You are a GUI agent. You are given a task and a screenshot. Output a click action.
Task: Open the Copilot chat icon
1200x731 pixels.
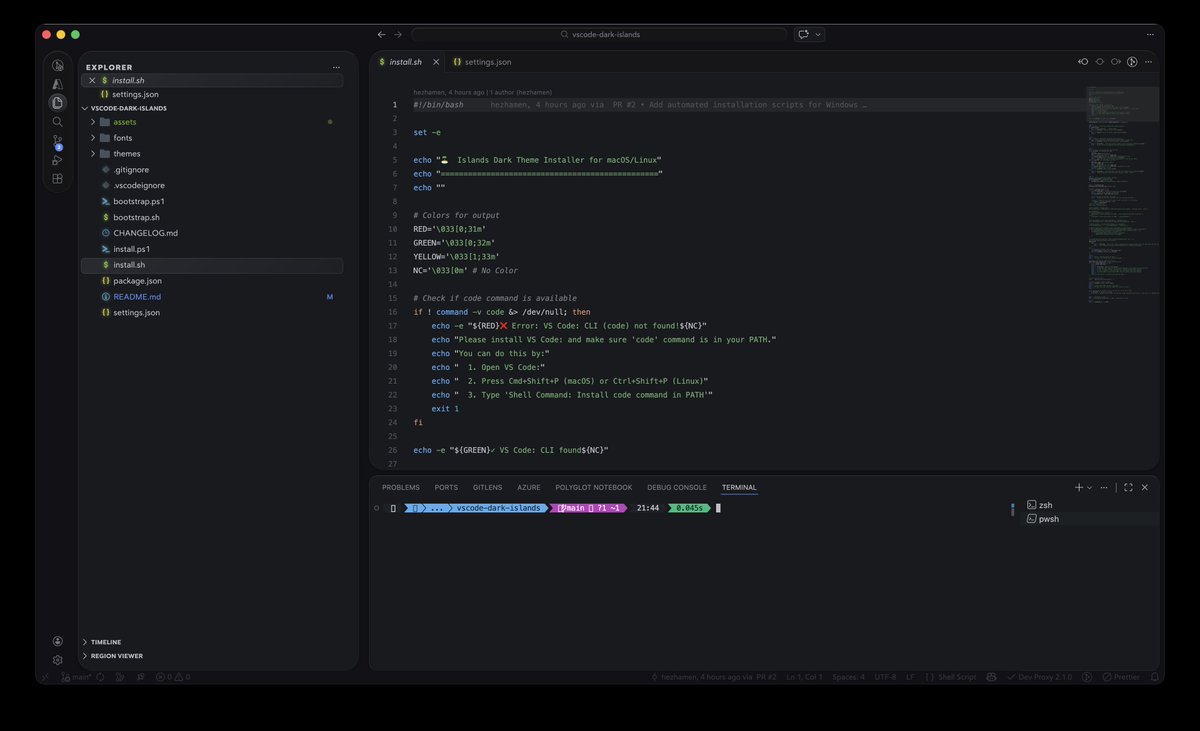click(803, 34)
